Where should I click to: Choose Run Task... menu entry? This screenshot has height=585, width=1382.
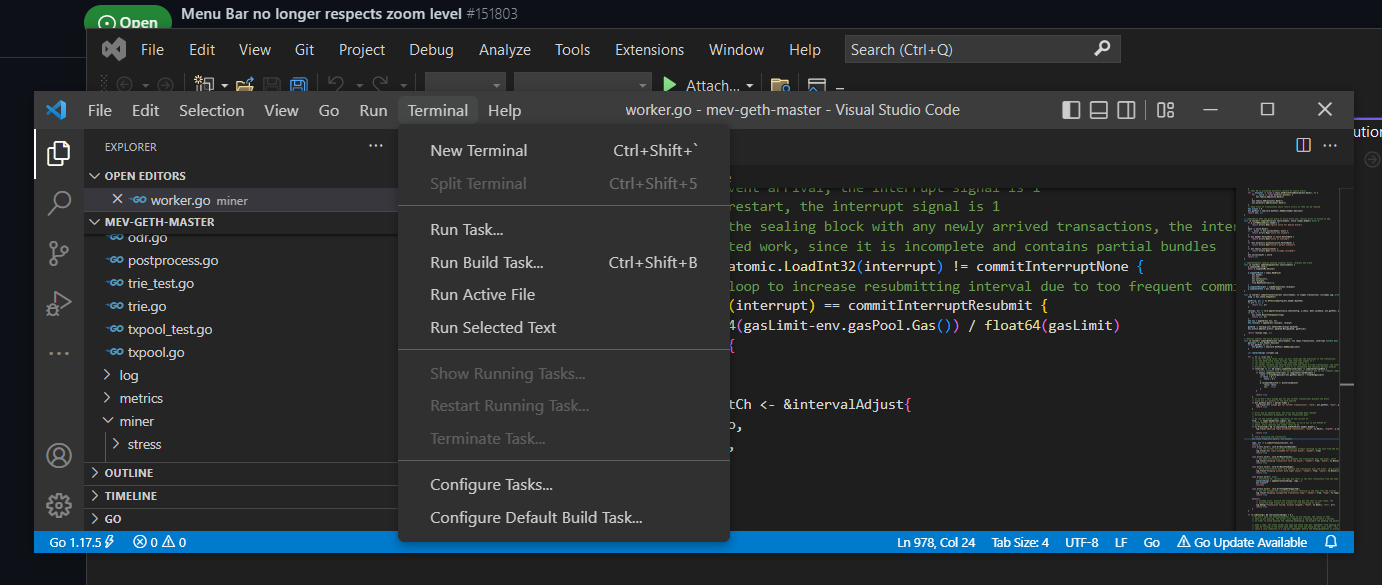coord(564,230)
